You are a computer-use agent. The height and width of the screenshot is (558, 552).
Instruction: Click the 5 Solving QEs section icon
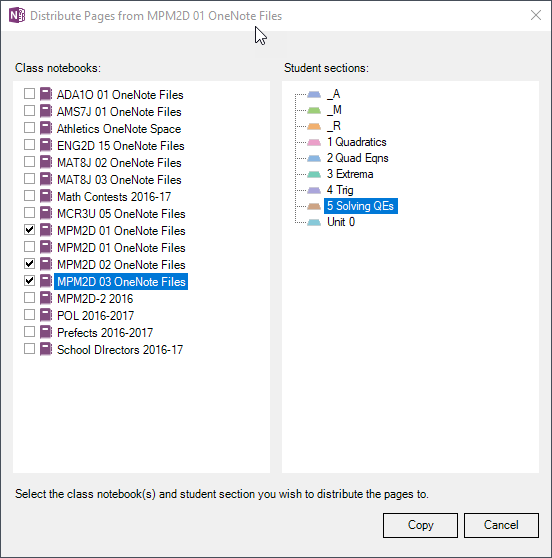314,206
